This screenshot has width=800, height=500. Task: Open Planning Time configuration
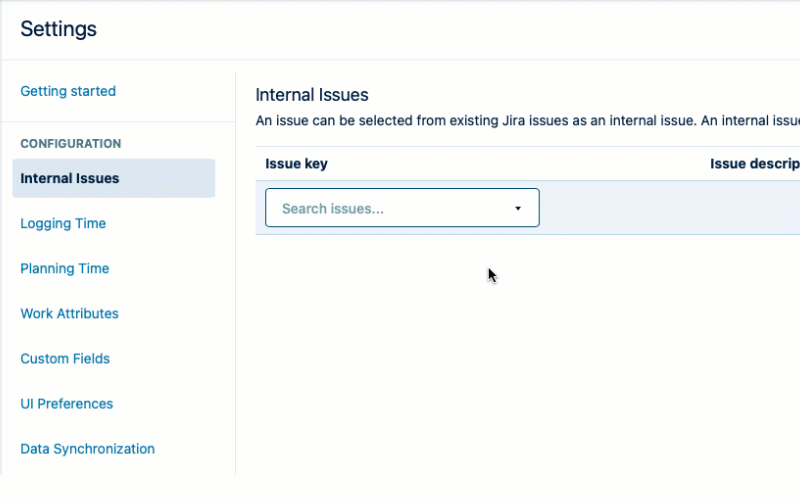pyautogui.click(x=65, y=269)
